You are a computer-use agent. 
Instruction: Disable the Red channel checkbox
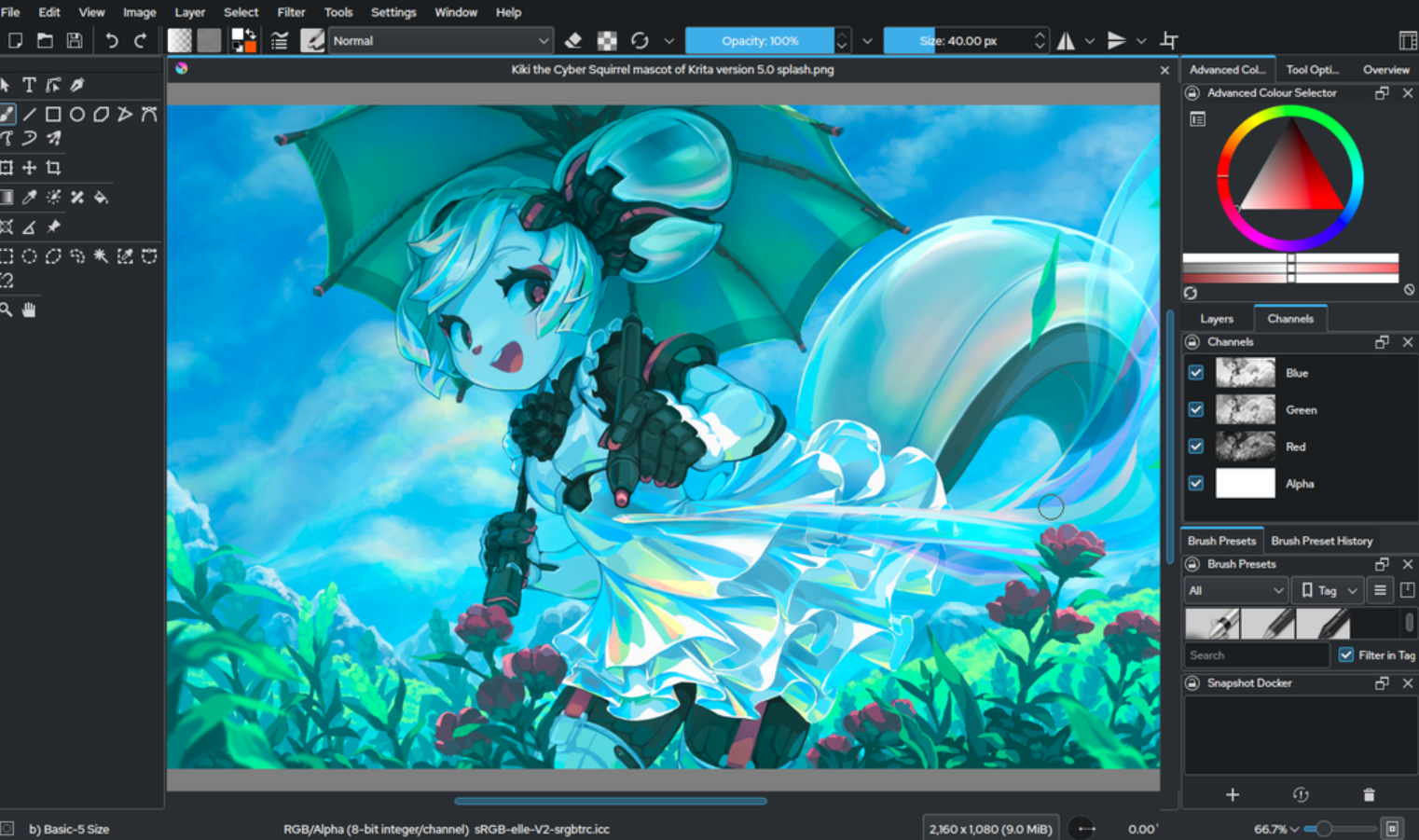tap(1196, 447)
